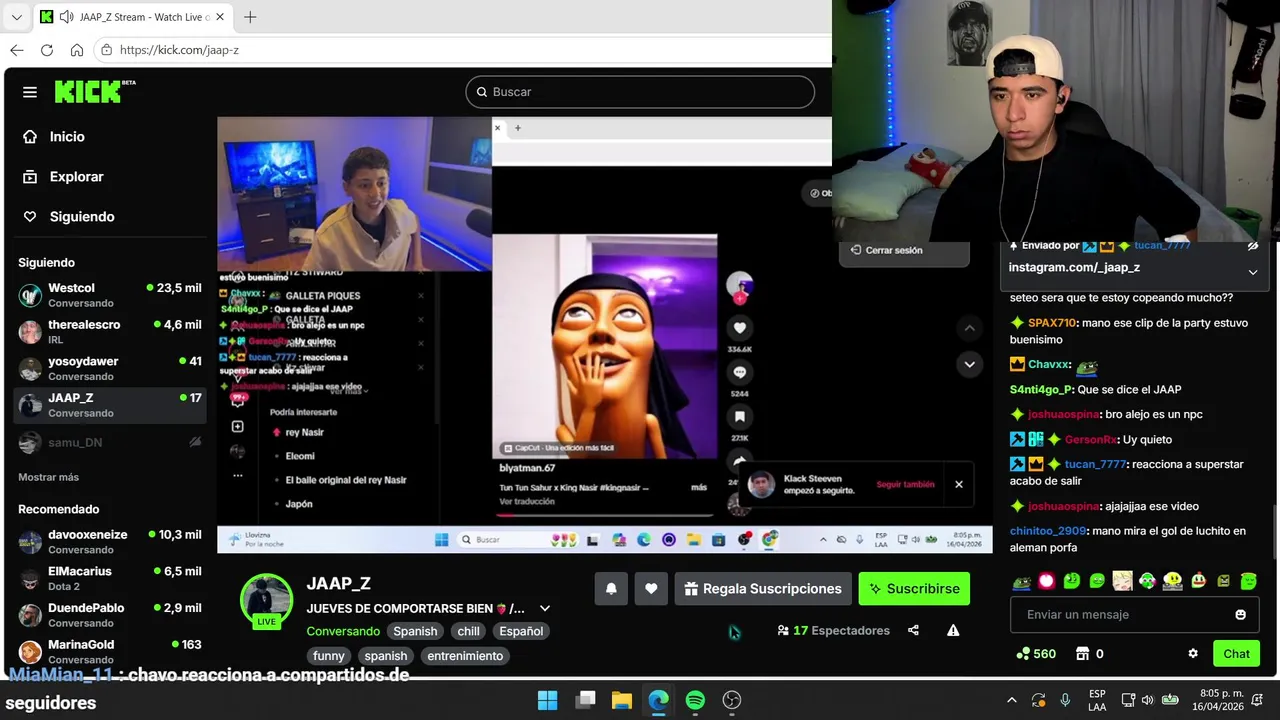Click the kick.com/jaap-z address bar
Viewport: 1280px width, 720px height.
pyautogui.click(x=462, y=50)
